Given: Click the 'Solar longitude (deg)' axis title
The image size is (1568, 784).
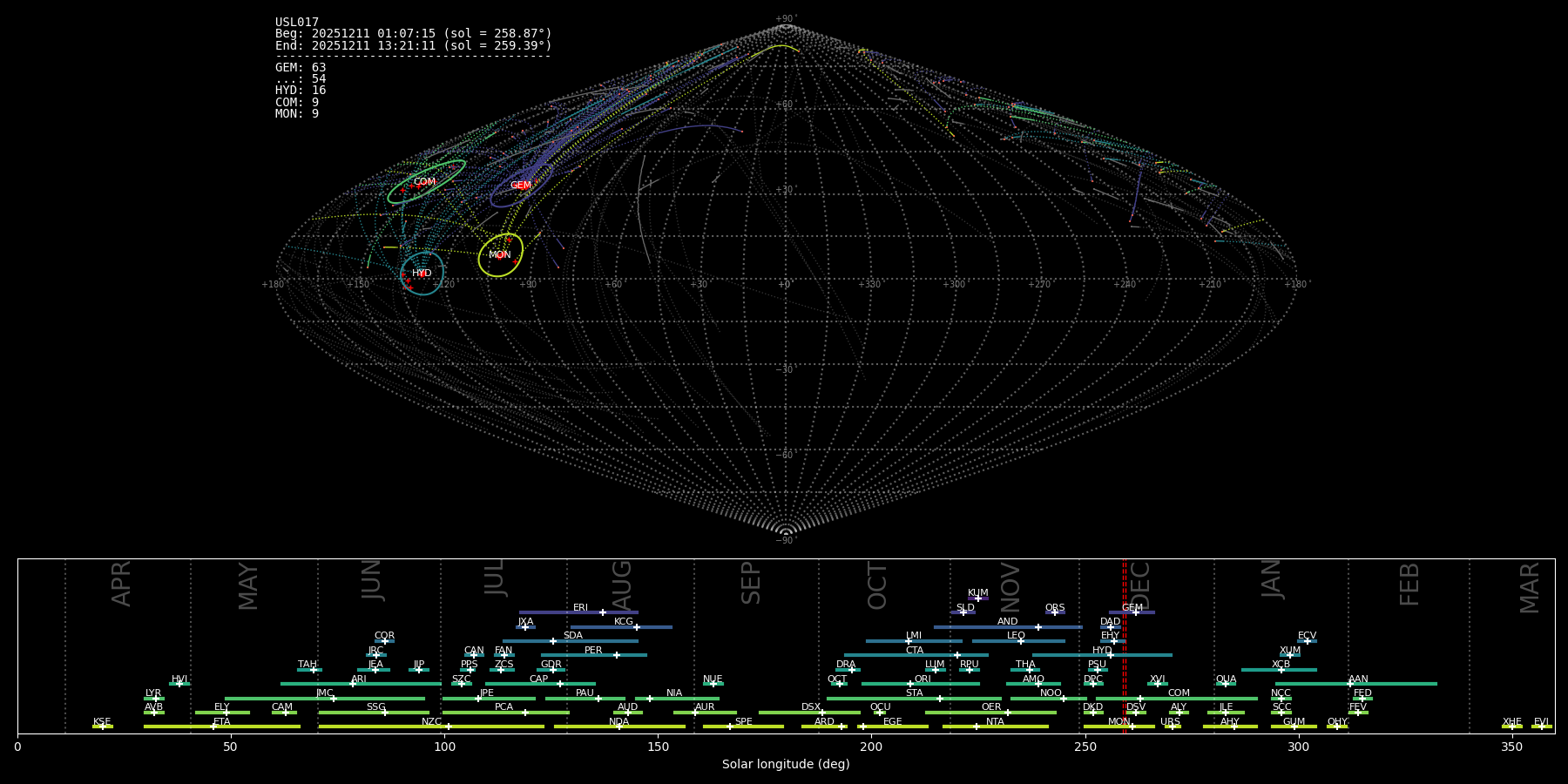Looking at the screenshot, I should pyautogui.click(x=786, y=764).
